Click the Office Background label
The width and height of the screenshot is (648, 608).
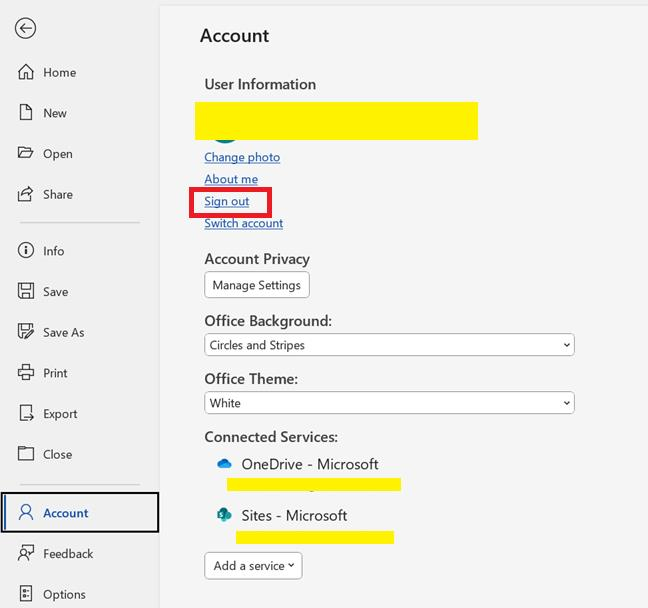click(x=268, y=321)
